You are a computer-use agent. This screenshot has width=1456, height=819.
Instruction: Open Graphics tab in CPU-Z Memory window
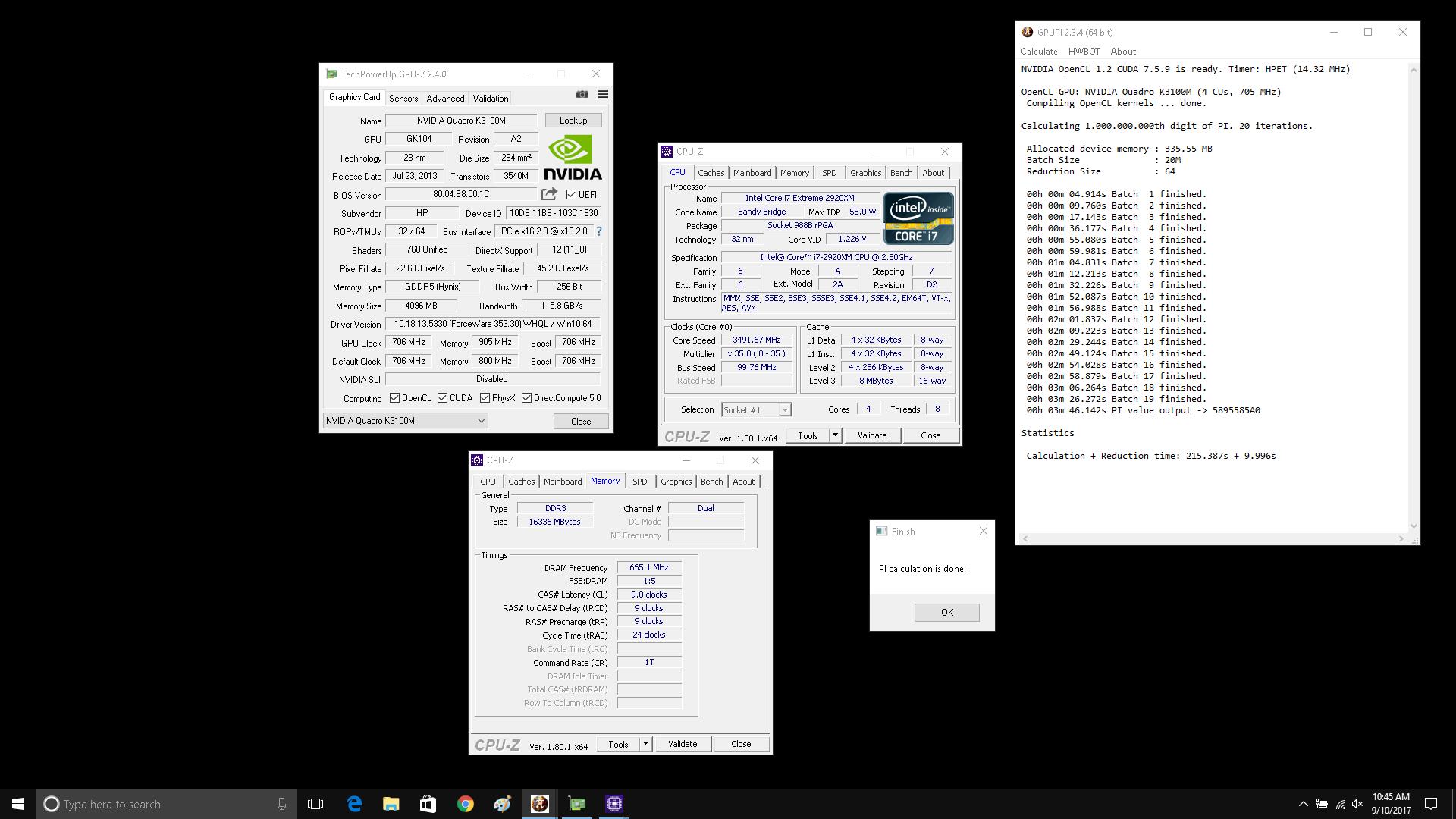pyautogui.click(x=676, y=482)
